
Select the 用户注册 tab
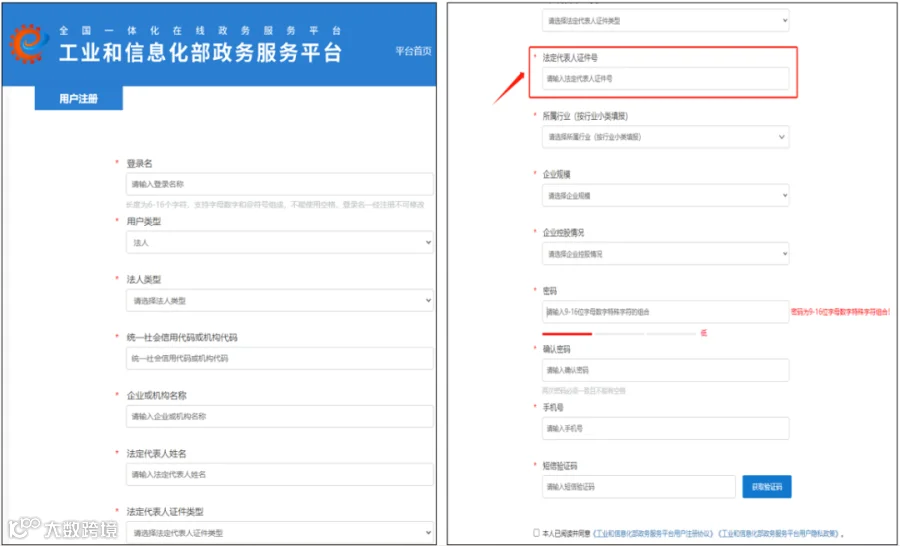click(x=79, y=99)
